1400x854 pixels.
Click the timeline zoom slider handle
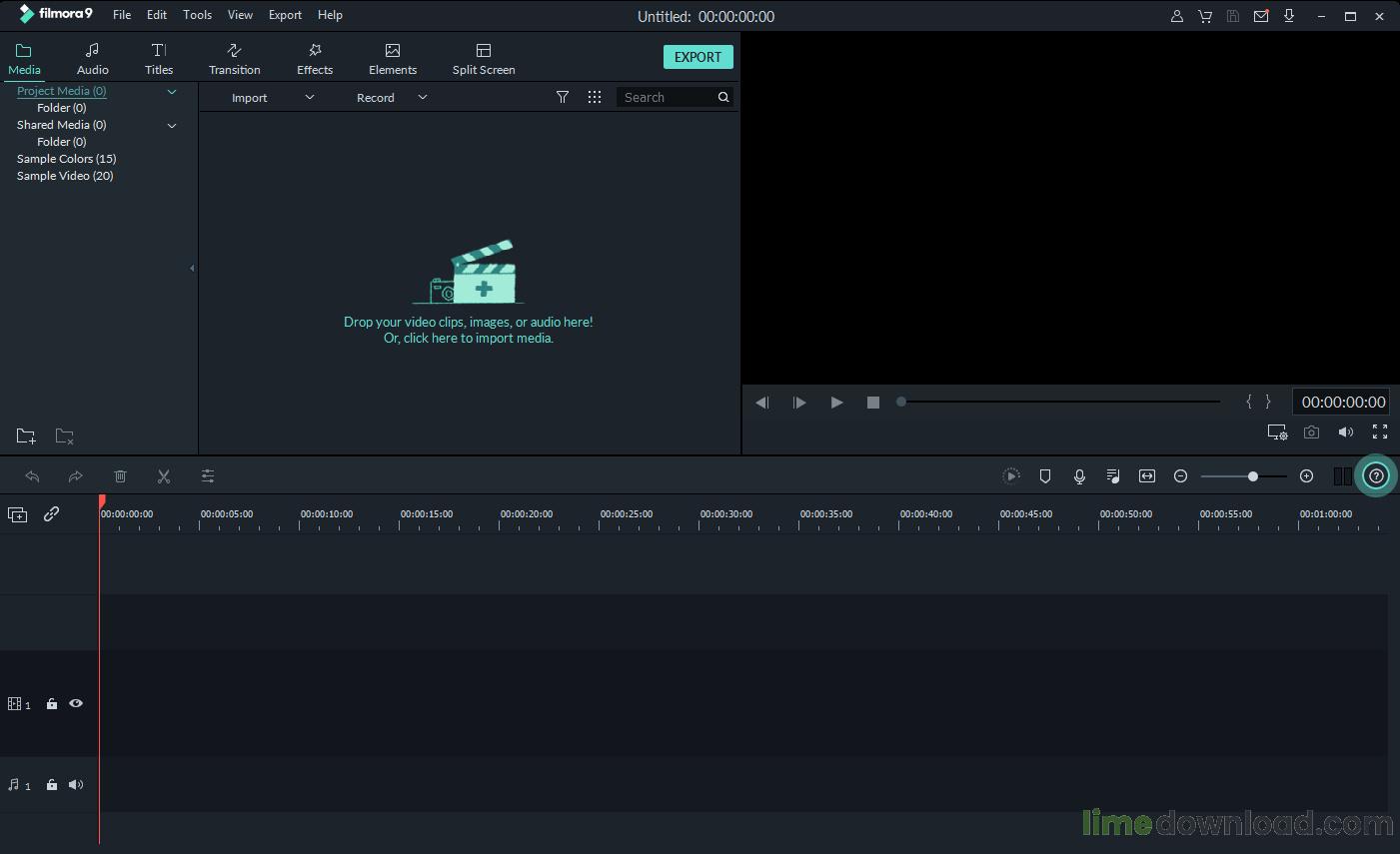(1252, 476)
